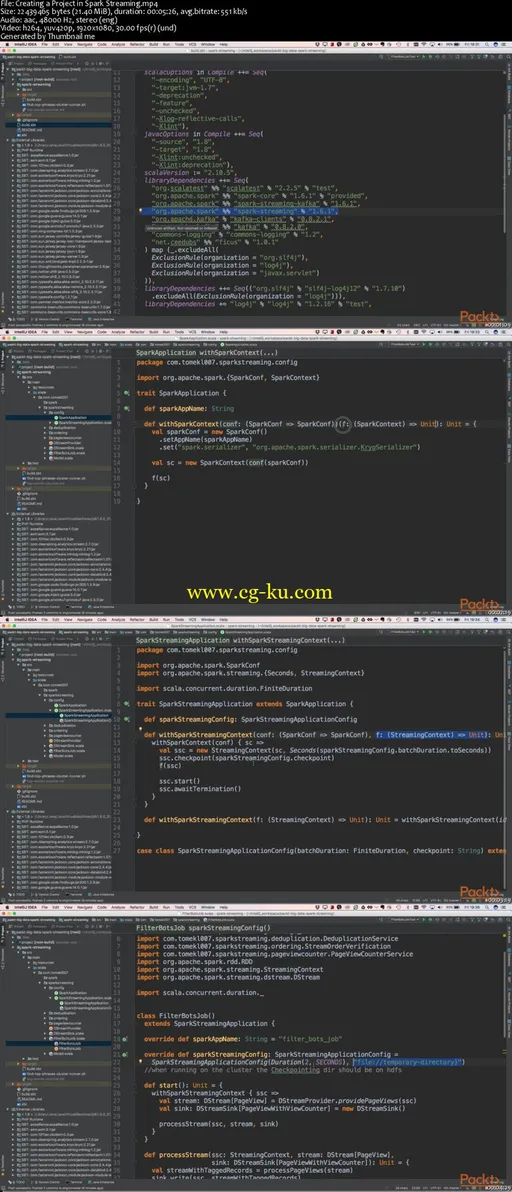Click the line "ssc.awaitTermination()"
The height and width of the screenshot is (1192, 512).
[x=198, y=788]
